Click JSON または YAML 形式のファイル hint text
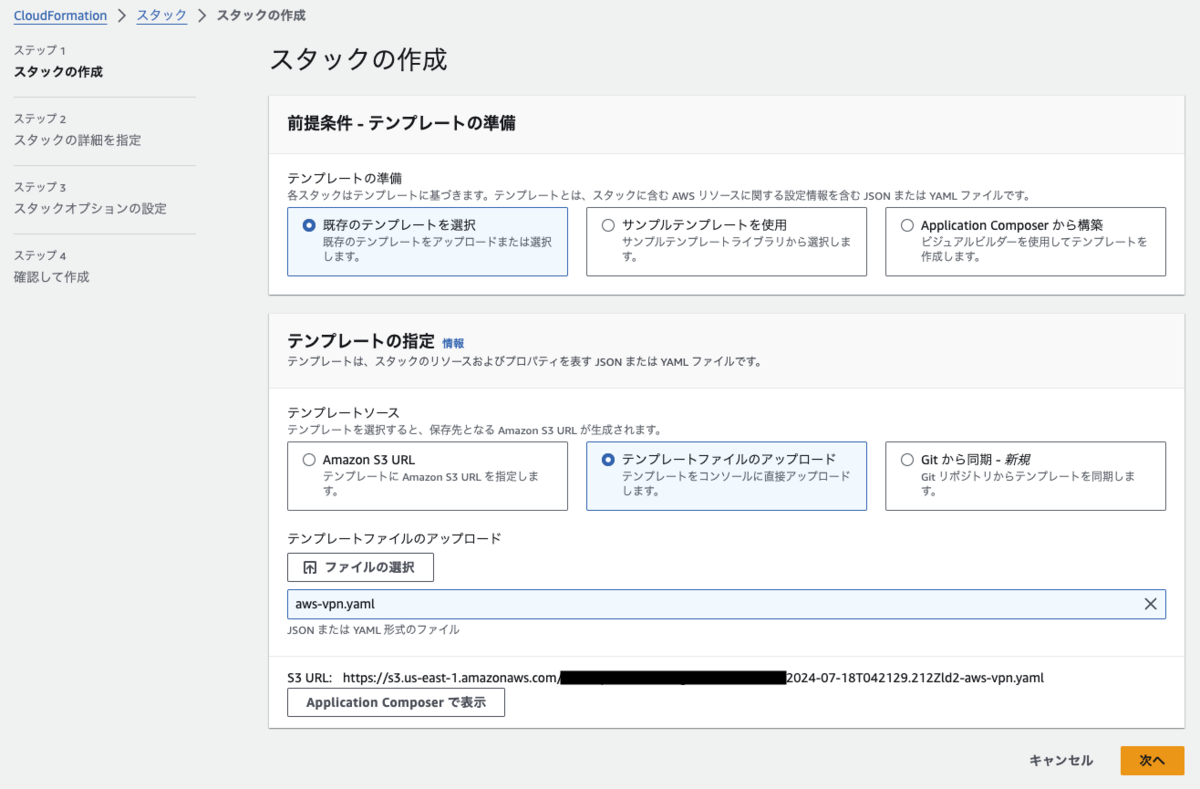The image size is (1200, 789). click(x=373, y=630)
